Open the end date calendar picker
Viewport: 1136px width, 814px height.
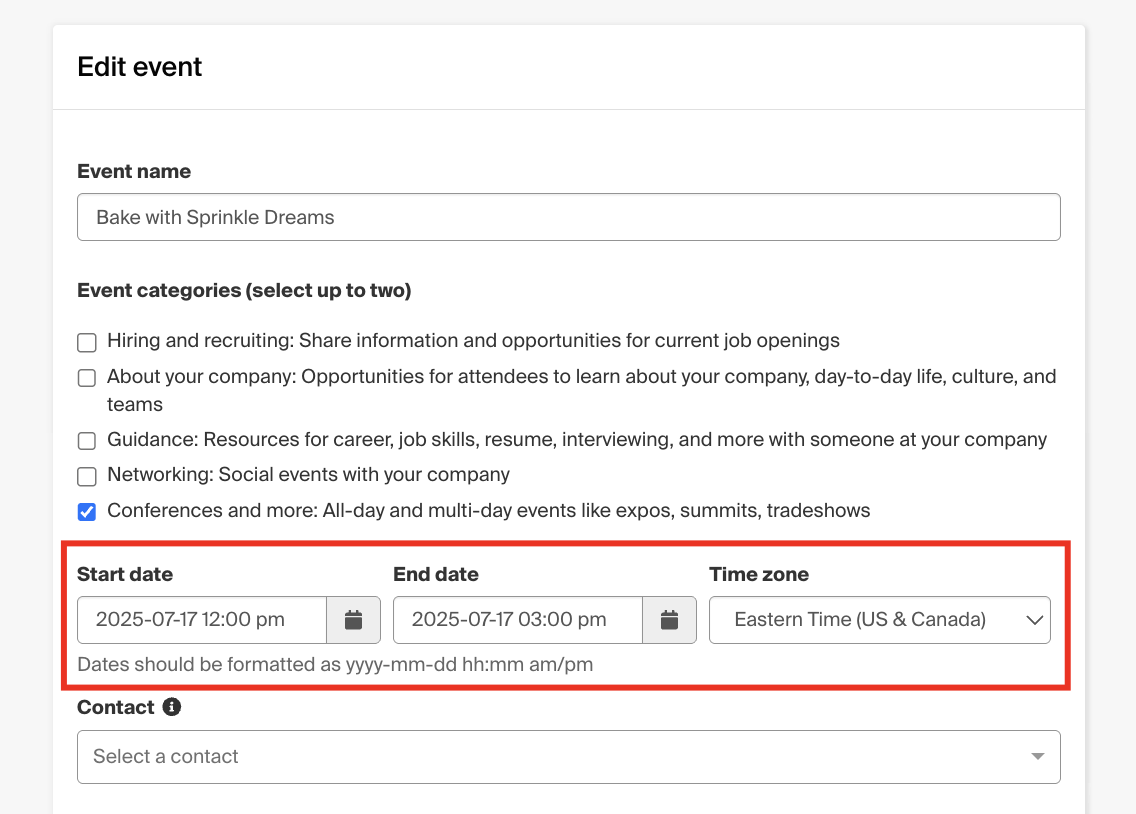(670, 620)
